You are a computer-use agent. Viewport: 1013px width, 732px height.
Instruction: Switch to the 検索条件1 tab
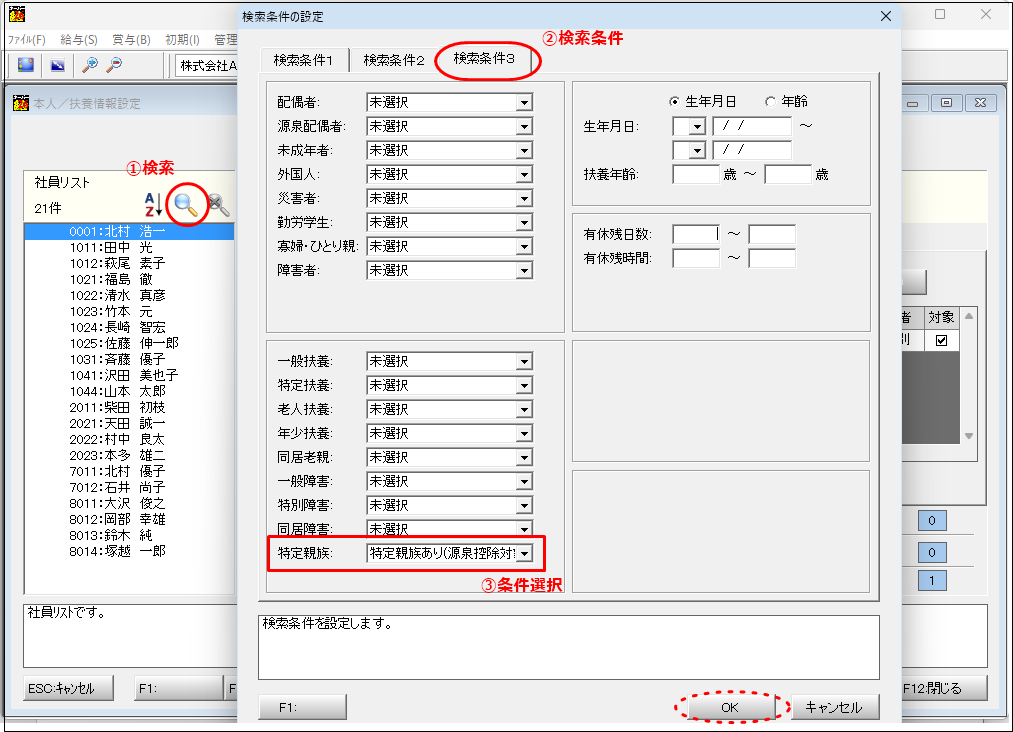304,60
